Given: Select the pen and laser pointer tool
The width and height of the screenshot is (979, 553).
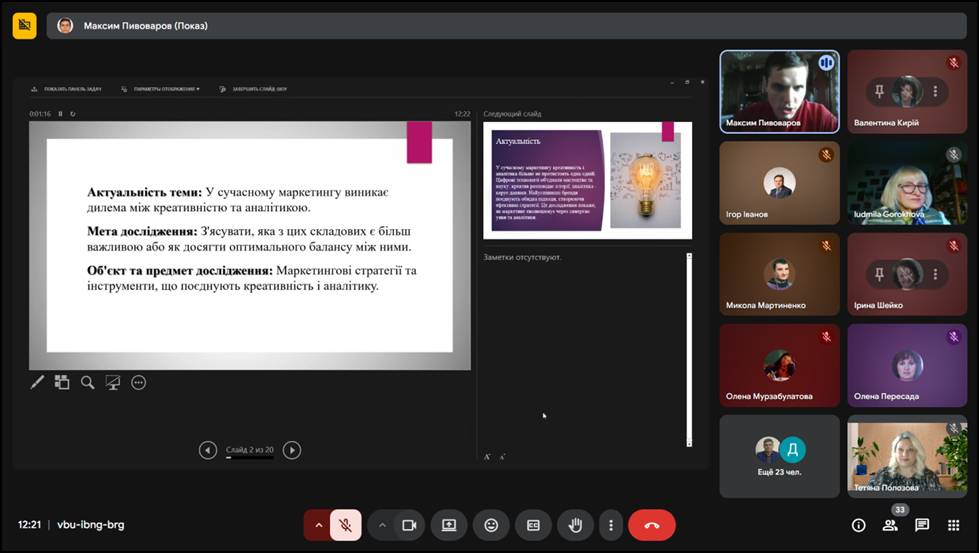Looking at the screenshot, I should pos(37,382).
